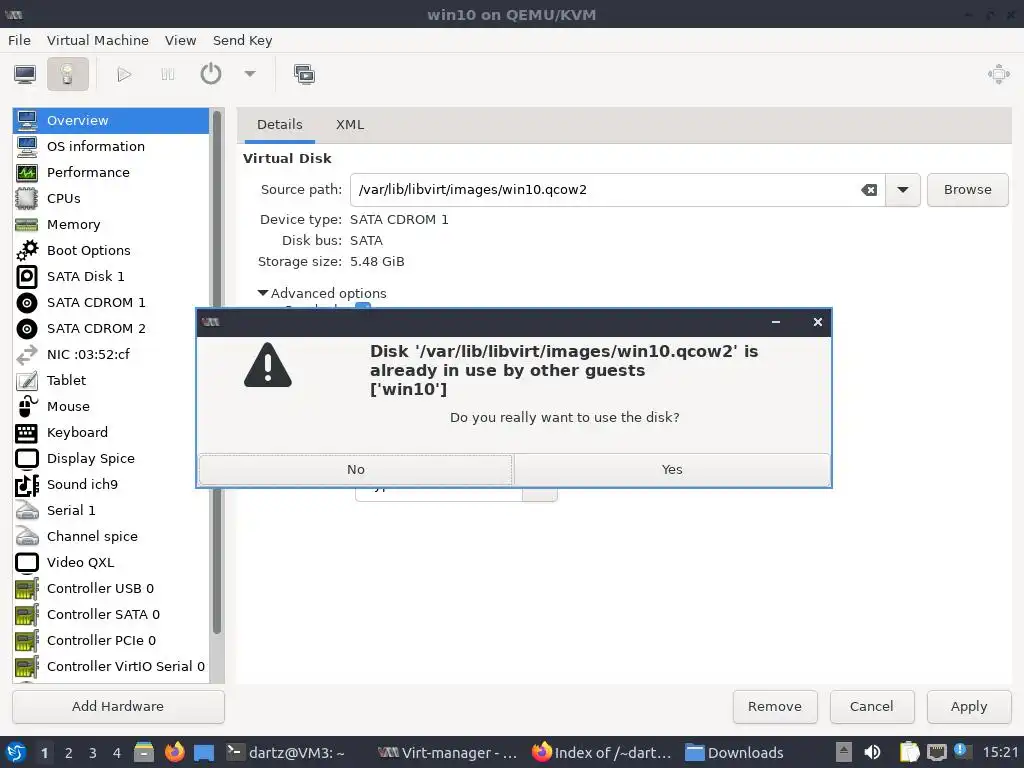Select Controller USB 0
Screen dimensions: 1024x768
(x=111, y=588)
